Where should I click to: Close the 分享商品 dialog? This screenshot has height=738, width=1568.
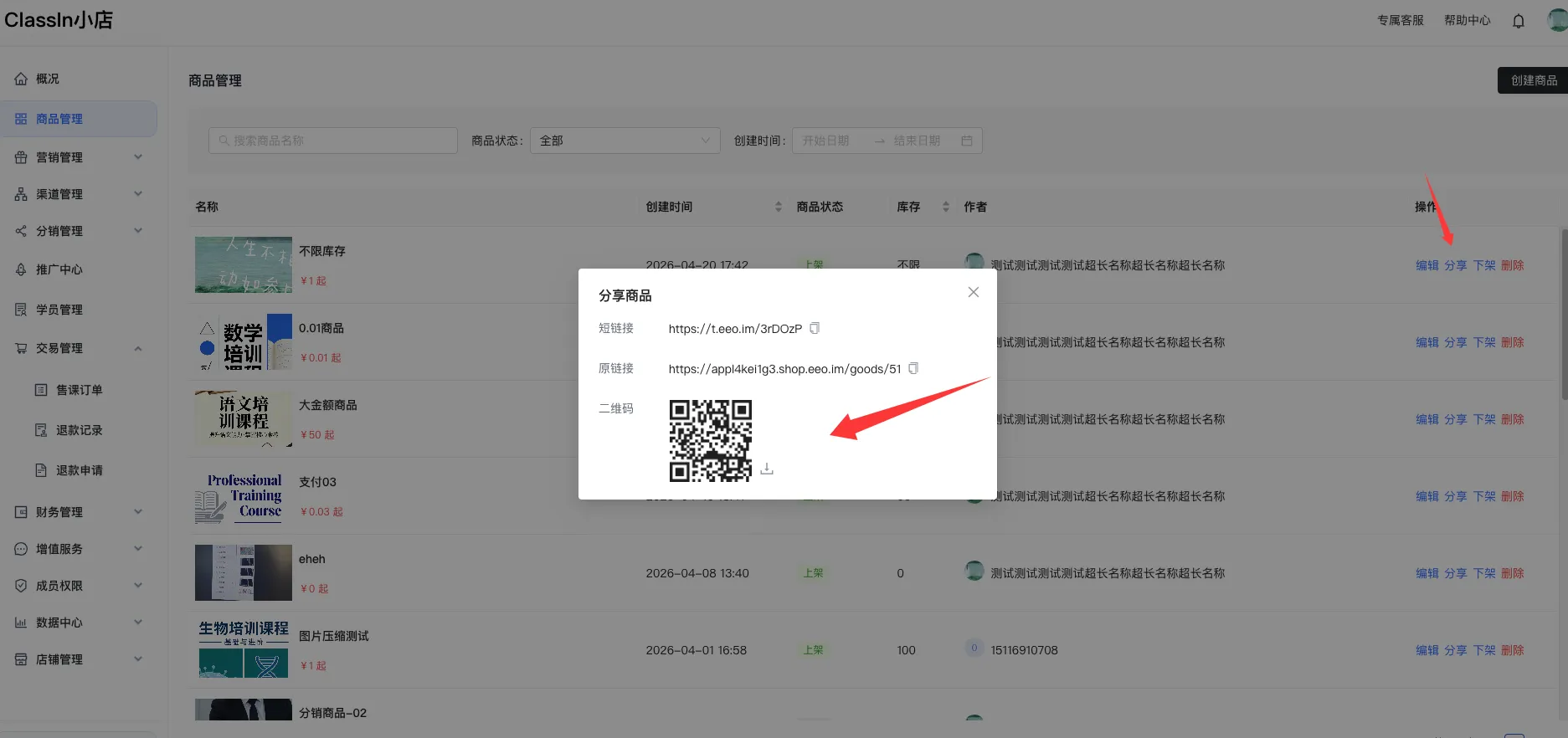click(x=973, y=292)
